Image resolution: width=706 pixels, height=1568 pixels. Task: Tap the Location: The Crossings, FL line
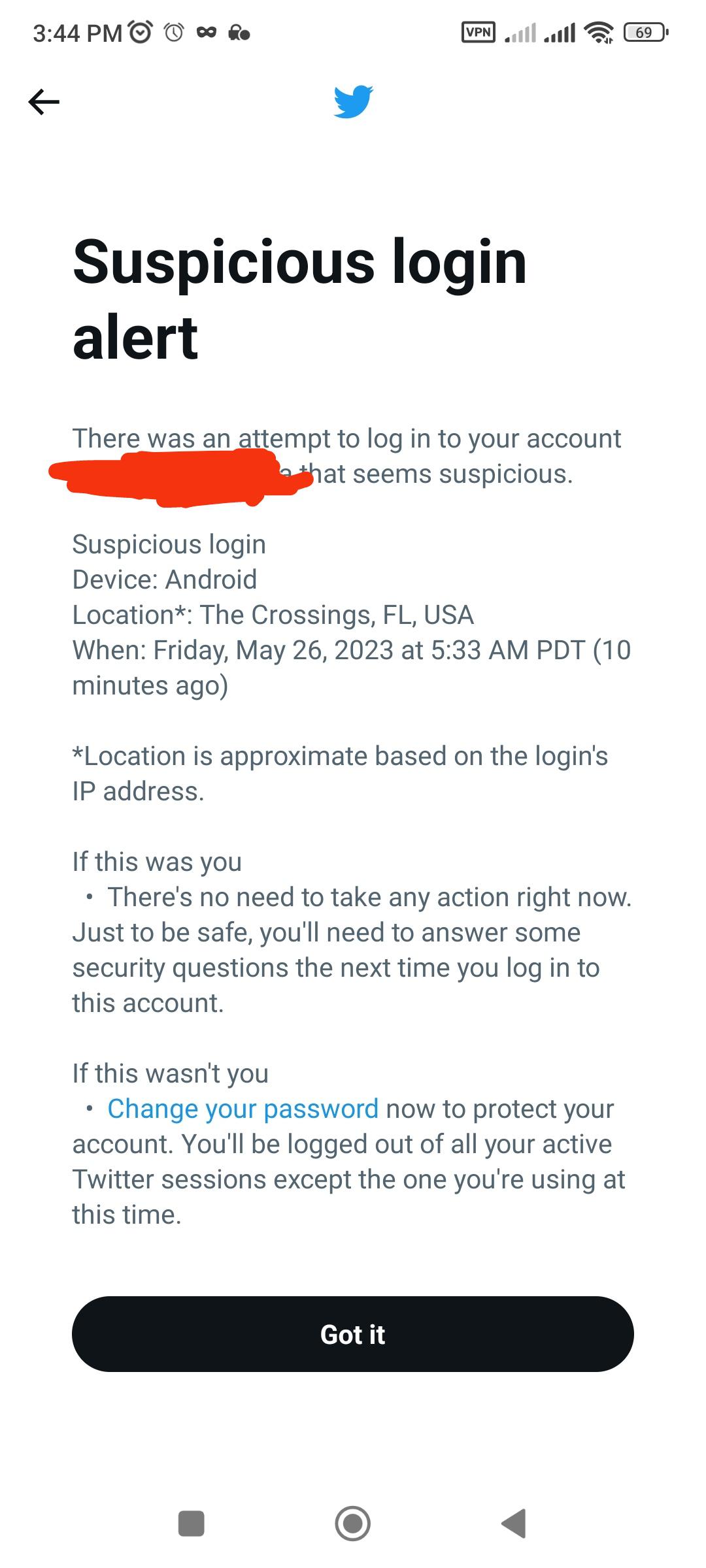[x=273, y=615]
